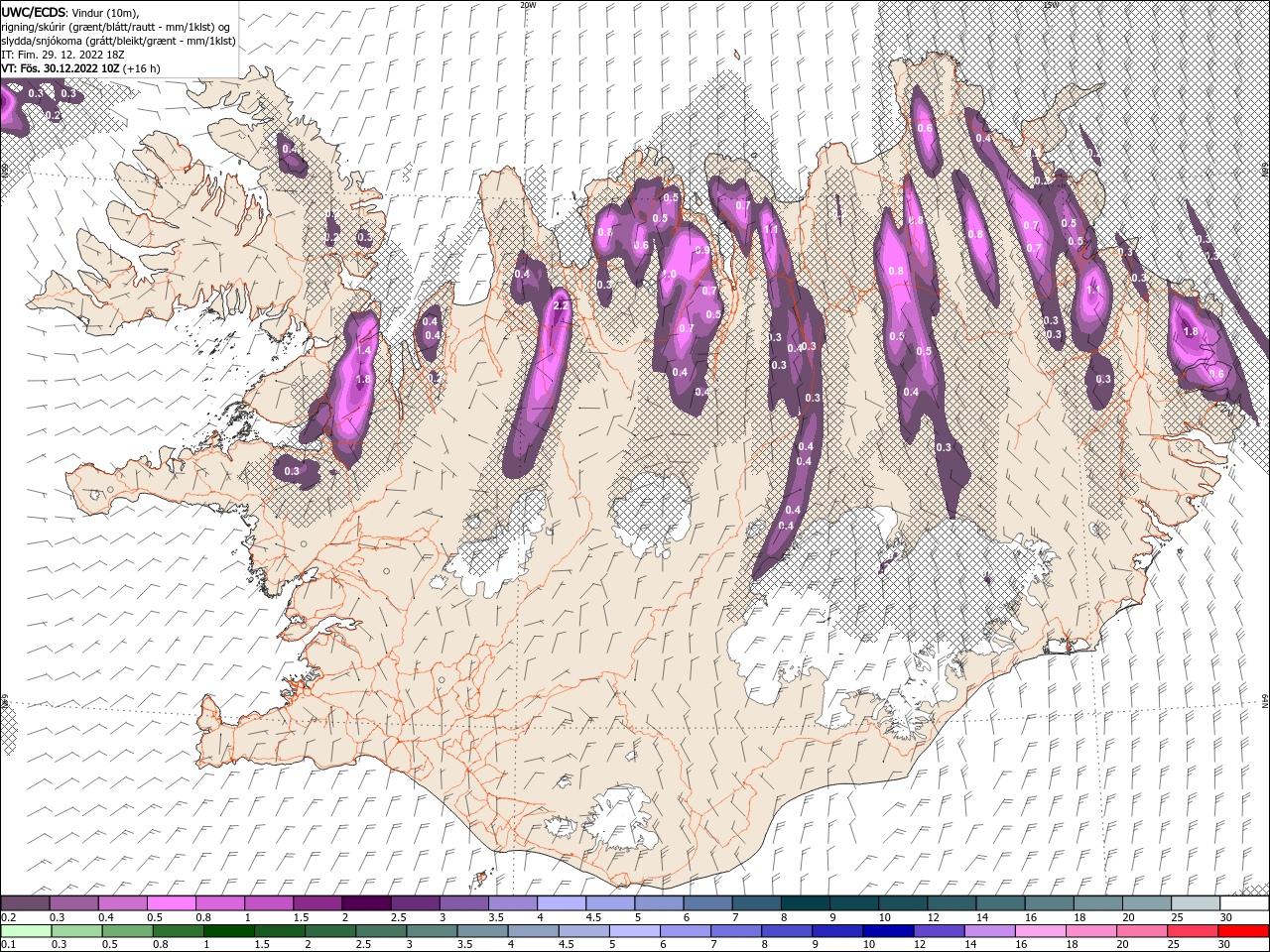Screen dimensions: 1270x952
Task: Click the bright magenta 0.5 swatch in upper legend
Action: 171,903
